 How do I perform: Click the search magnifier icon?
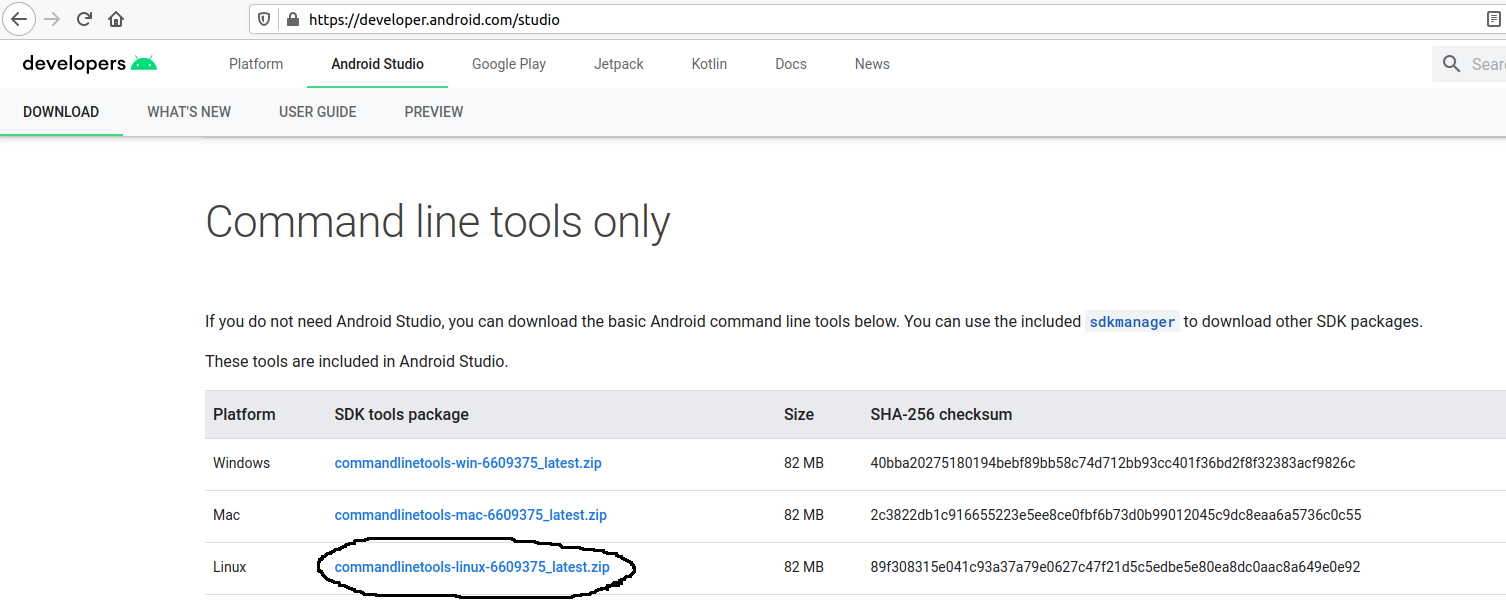click(1452, 64)
